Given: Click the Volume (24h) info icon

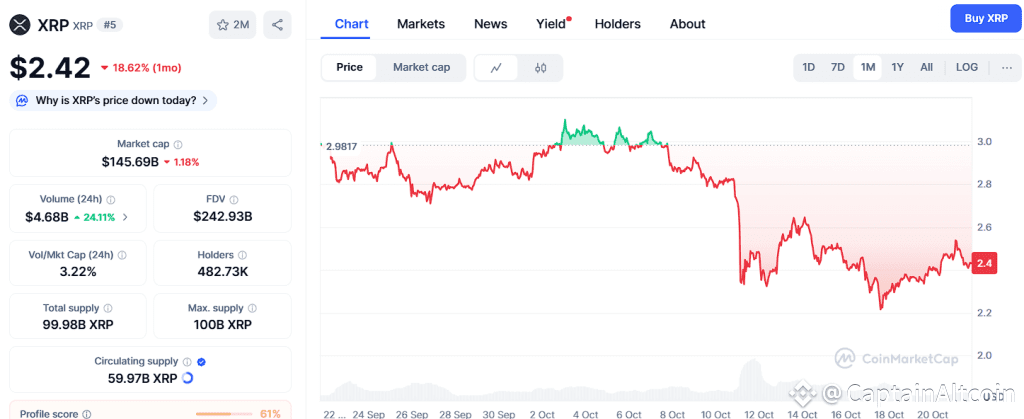Looking at the screenshot, I should (x=111, y=200).
